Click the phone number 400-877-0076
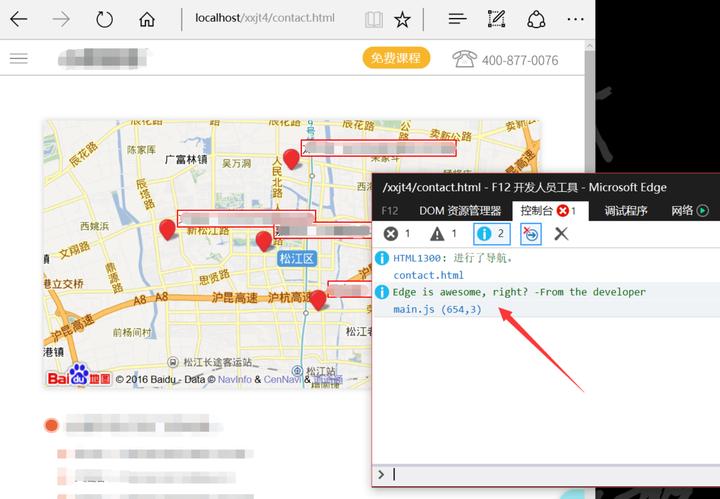This screenshot has width=720, height=499. [x=520, y=60]
